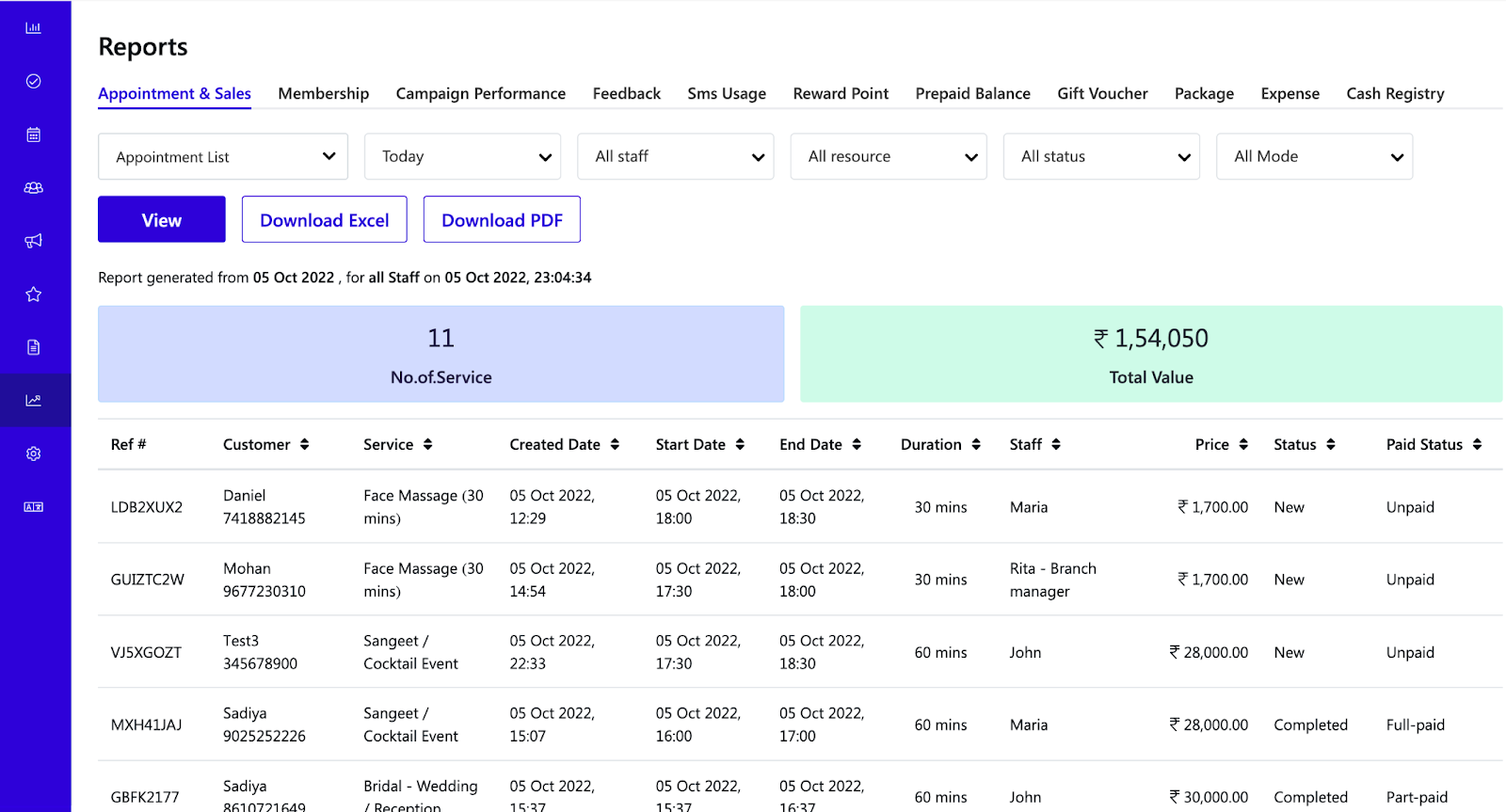This screenshot has height=812, width=1506.
Task: Open the Appointment List dropdown
Action: [223, 156]
